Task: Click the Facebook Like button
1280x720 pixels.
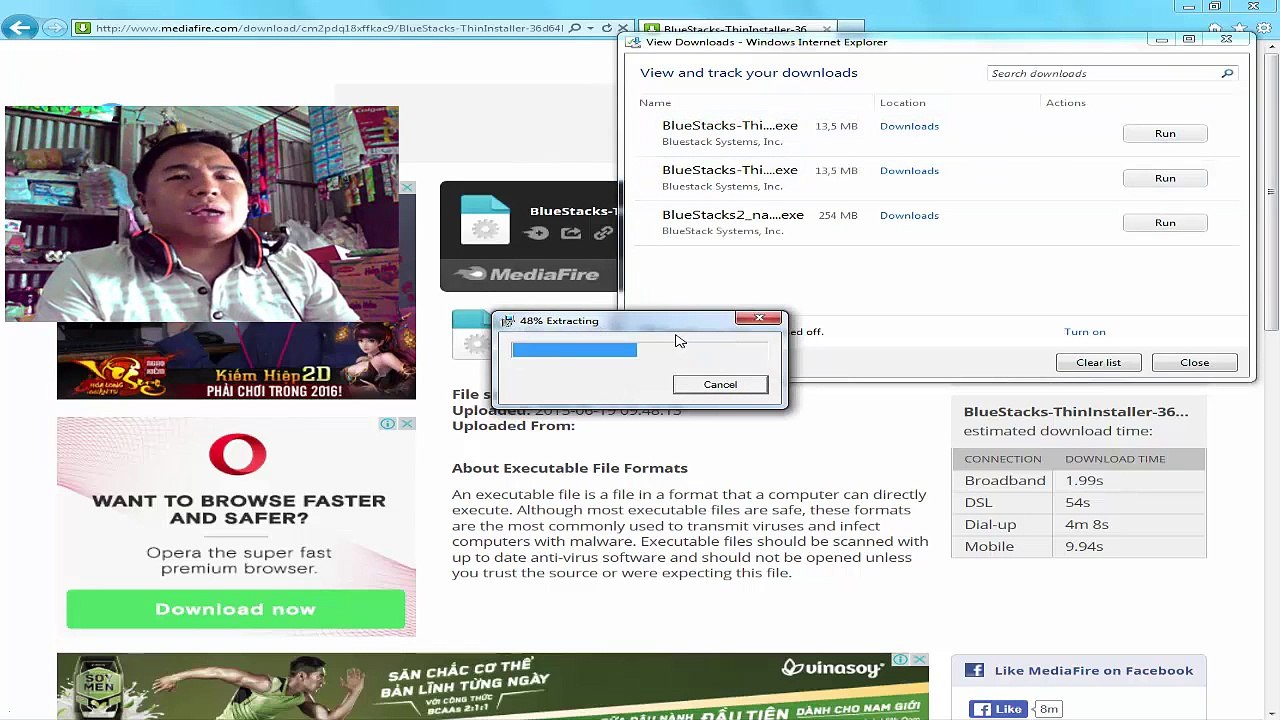Action: tap(998, 709)
